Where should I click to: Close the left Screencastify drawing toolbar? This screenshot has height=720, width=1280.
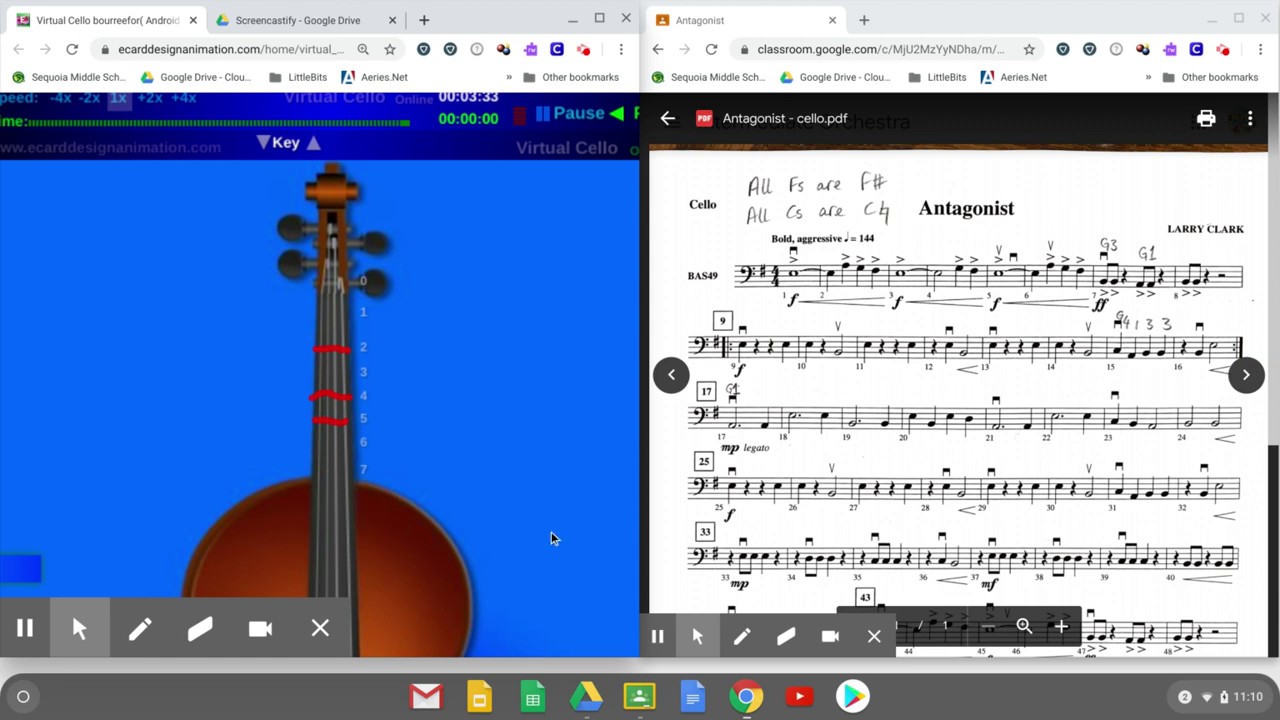(320, 628)
